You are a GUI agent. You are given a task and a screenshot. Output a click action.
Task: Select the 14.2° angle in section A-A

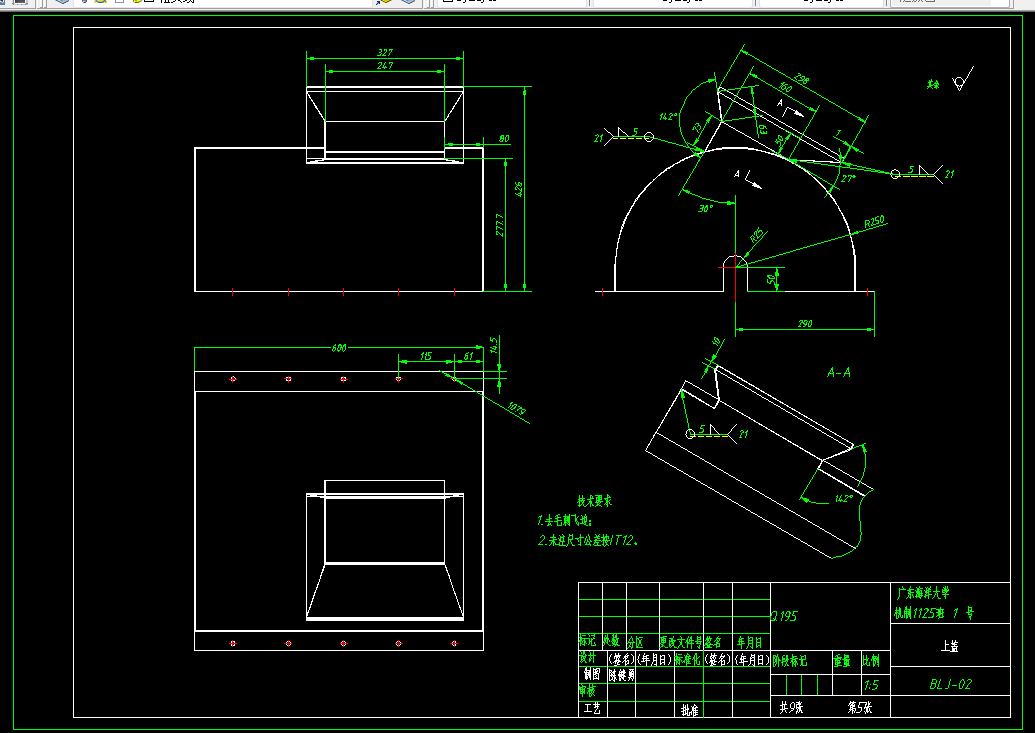pos(844,499)
